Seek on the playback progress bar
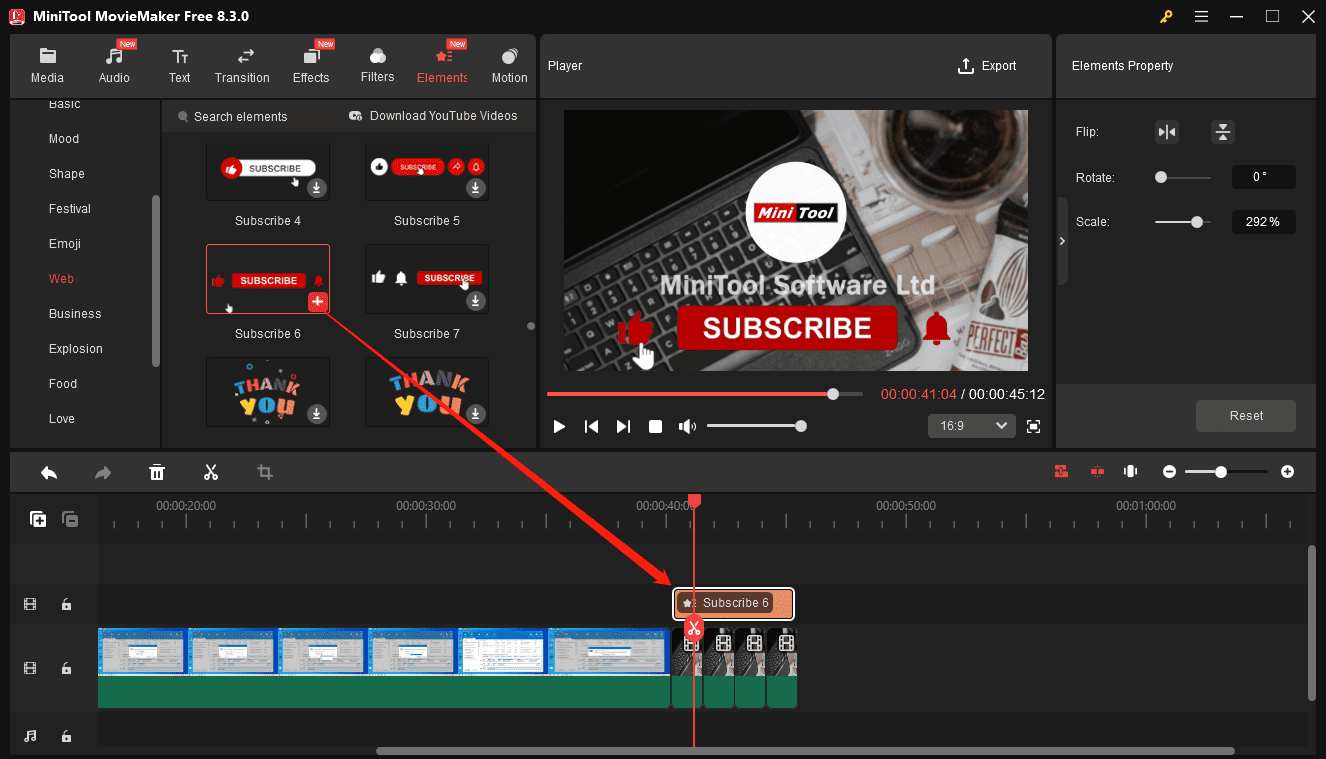 click(704, 394)
